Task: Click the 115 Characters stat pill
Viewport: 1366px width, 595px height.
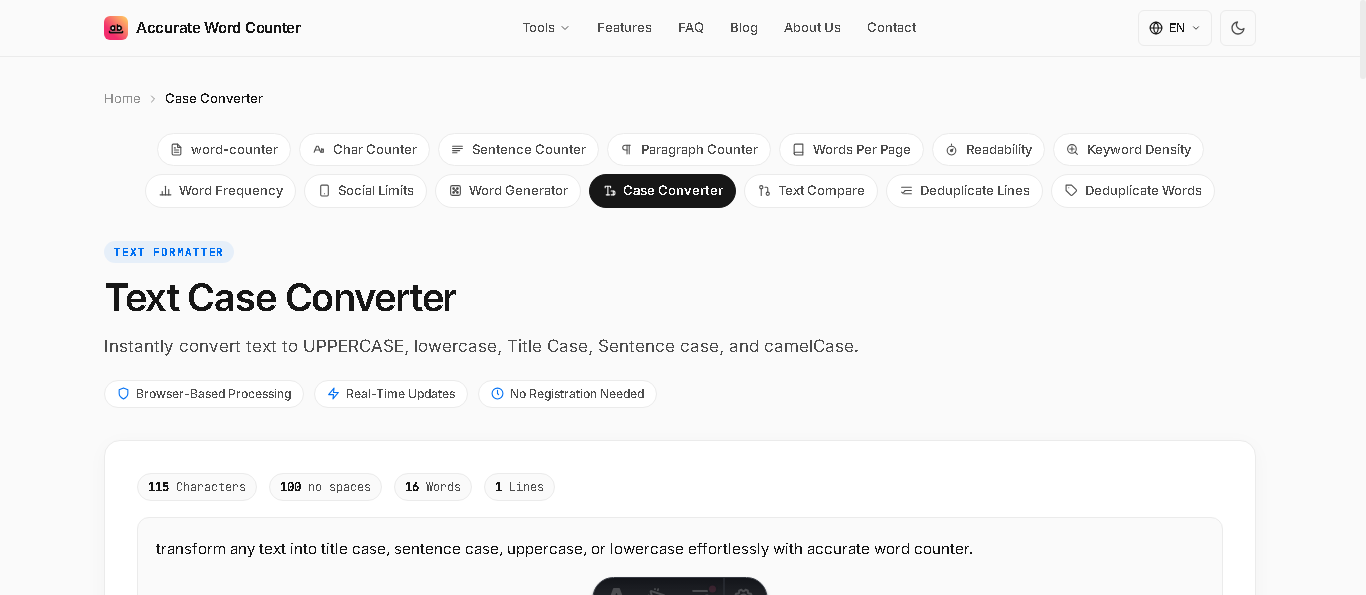Action: coord(197,487)
